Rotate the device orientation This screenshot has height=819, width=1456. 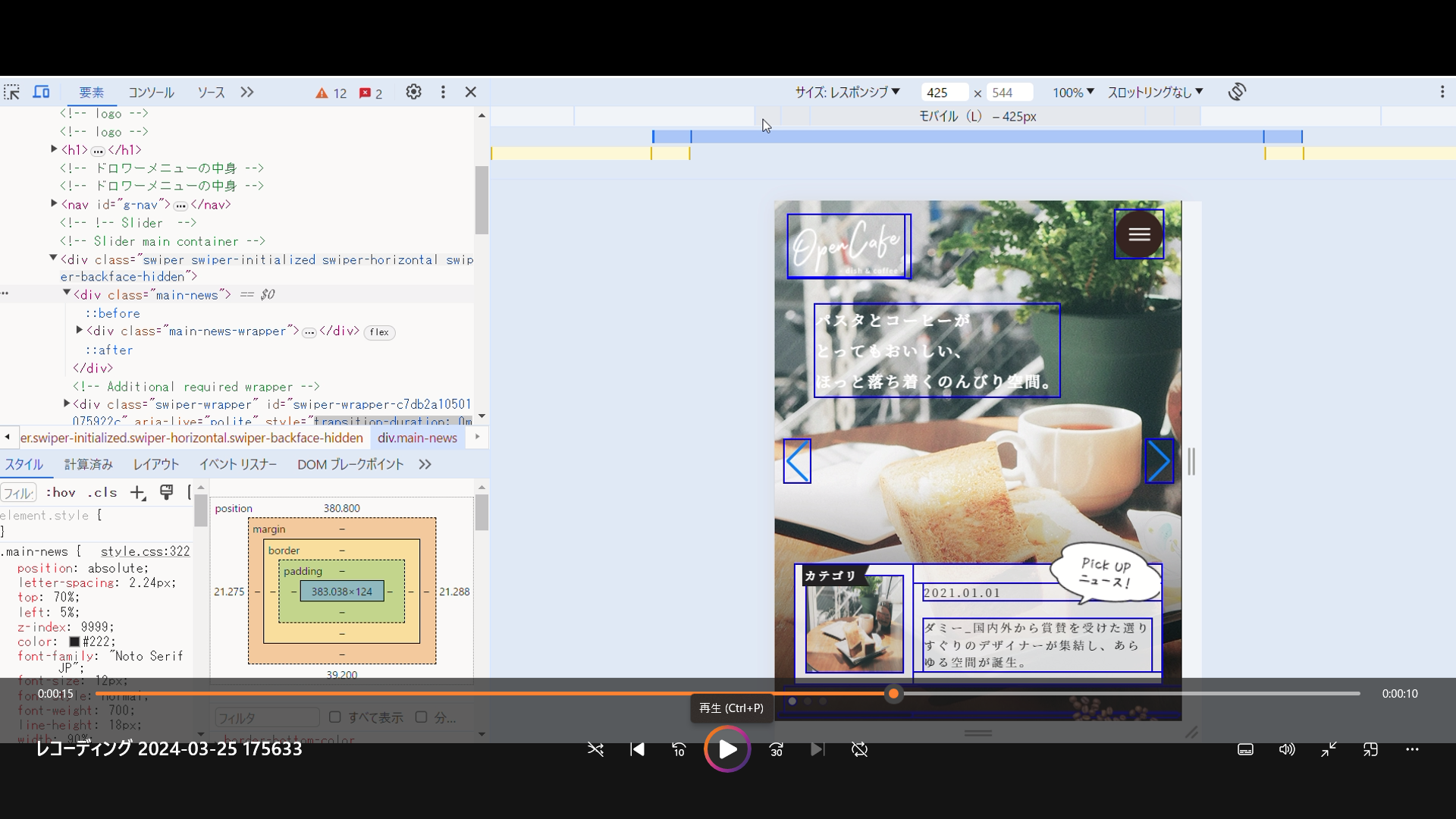[1237, 92]
